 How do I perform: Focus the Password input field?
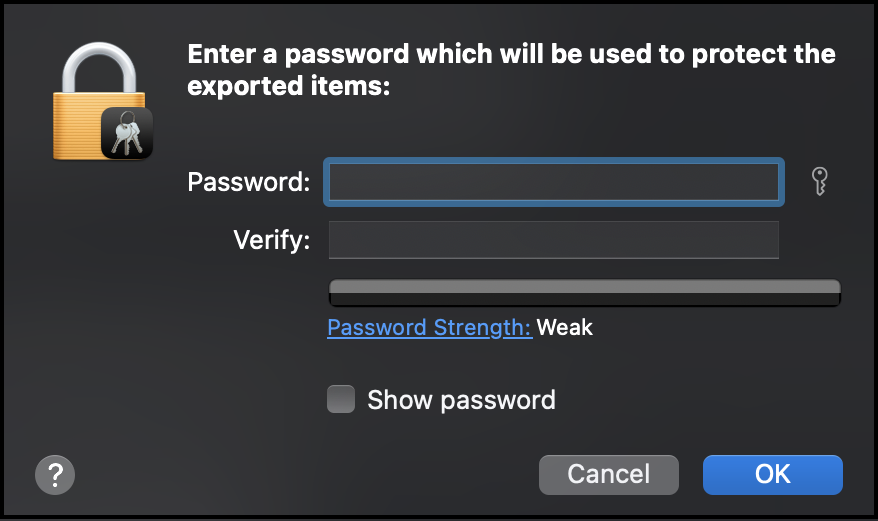[554, 182]
